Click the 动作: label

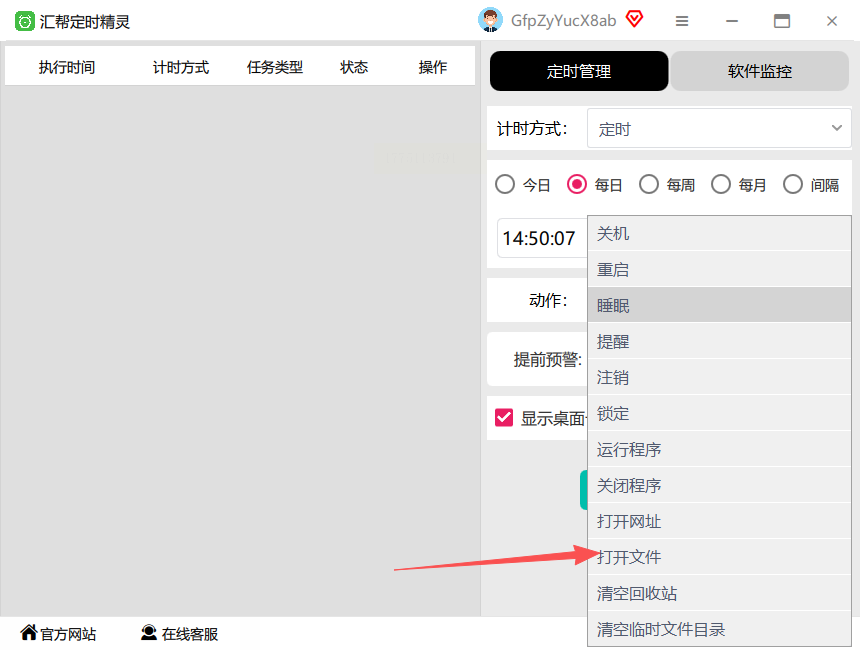[548, 300]
